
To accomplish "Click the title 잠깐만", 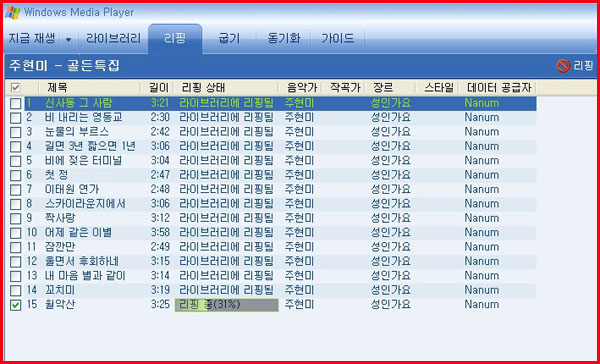I will [60, 247].
